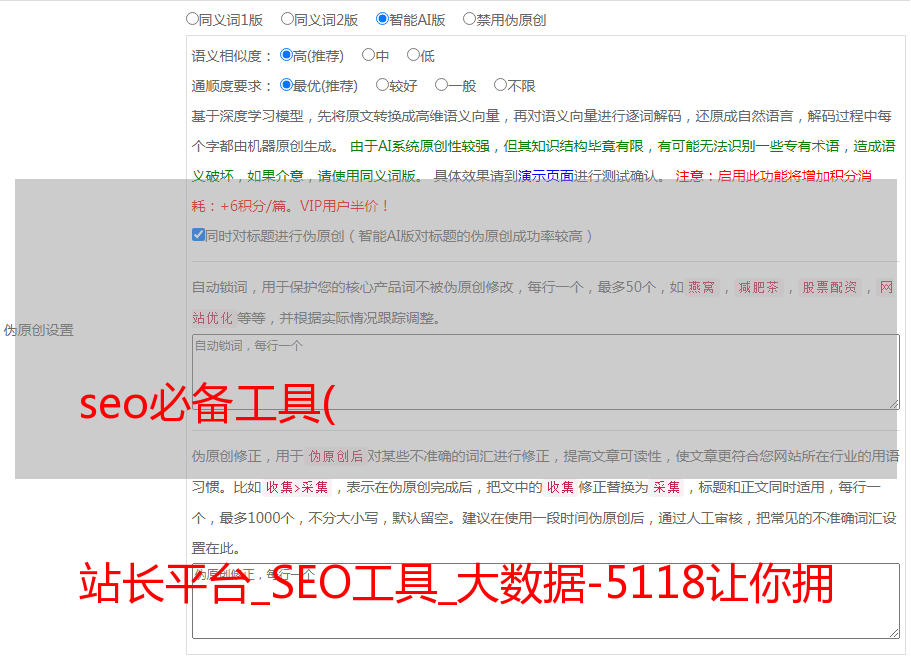Set 通顺度要求 to 一般

pos(441,85)
